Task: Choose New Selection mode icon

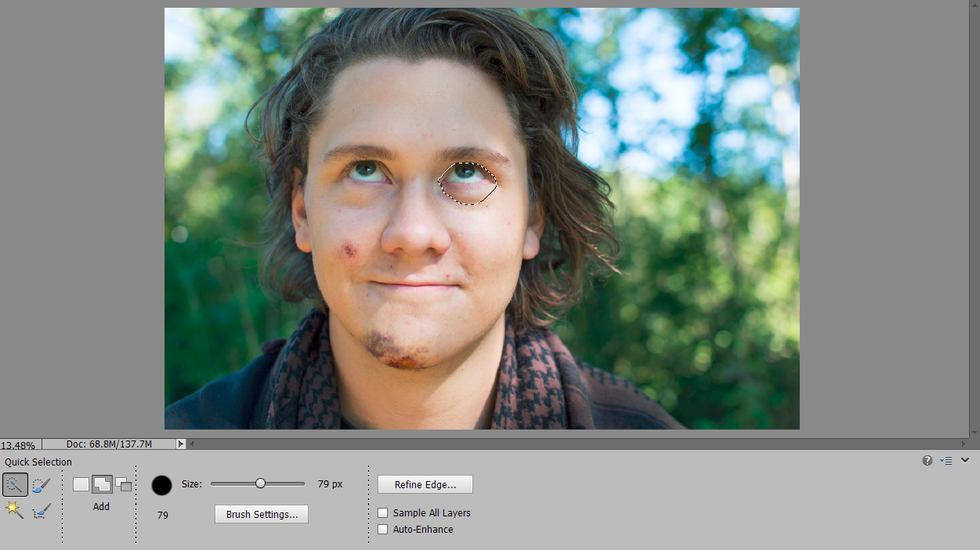Action: pos(81,484)
